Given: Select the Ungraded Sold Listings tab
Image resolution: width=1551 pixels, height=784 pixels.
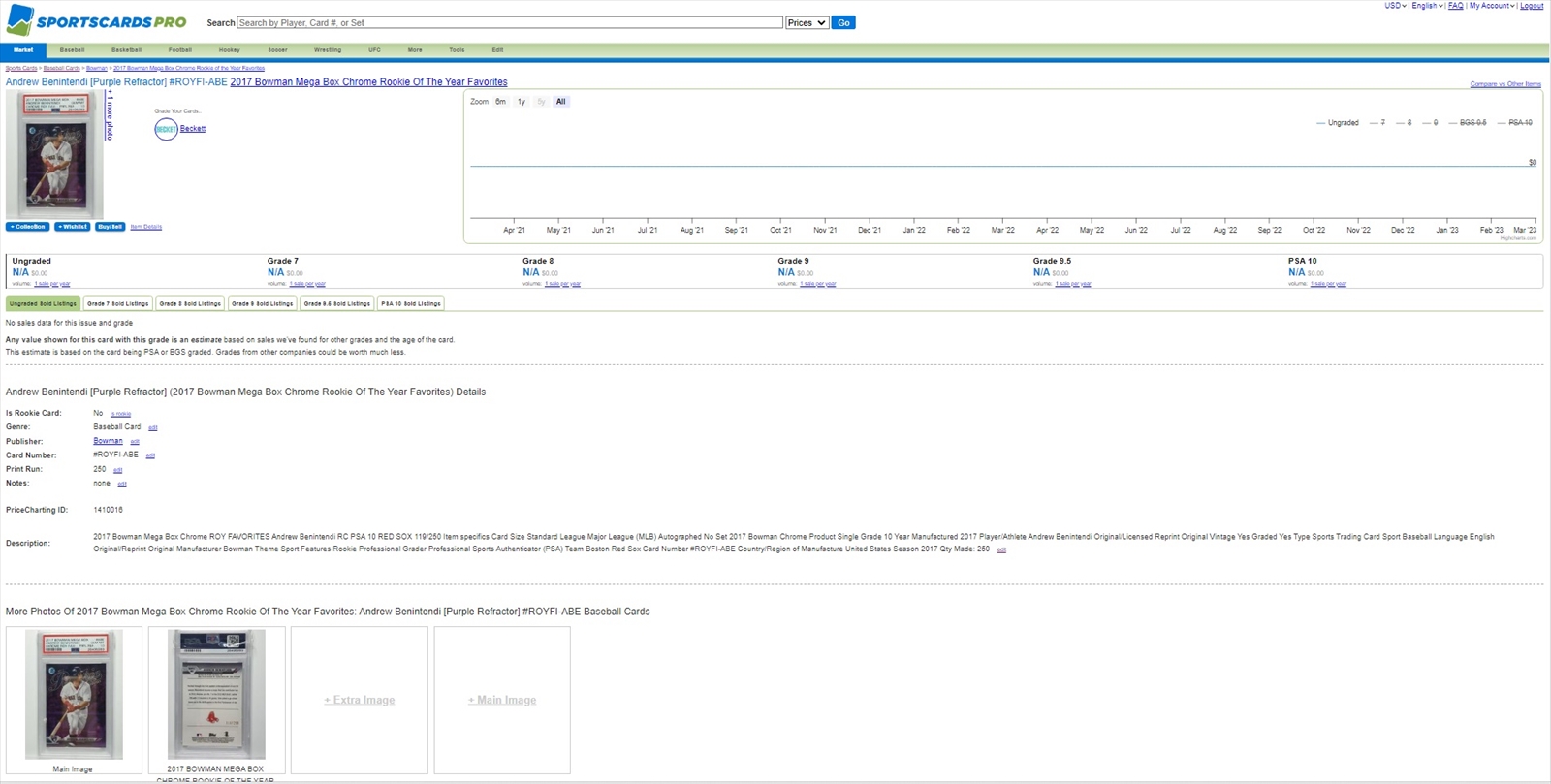Looking at the screenshot, I should pos(43,303).
